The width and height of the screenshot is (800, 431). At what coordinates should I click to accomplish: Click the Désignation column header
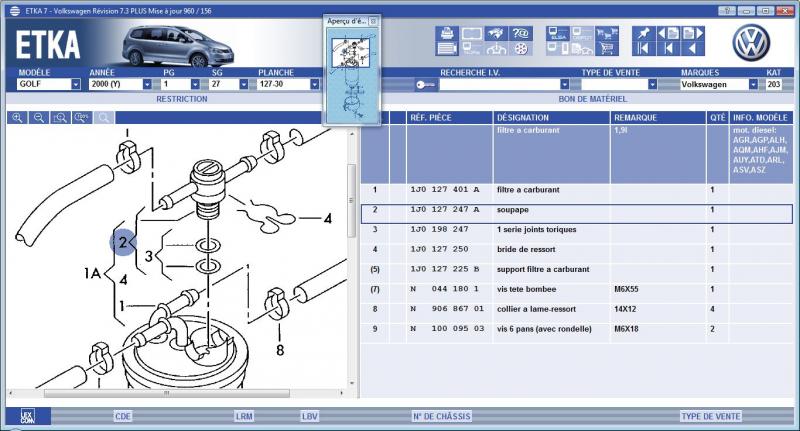[x=551, y=118]
